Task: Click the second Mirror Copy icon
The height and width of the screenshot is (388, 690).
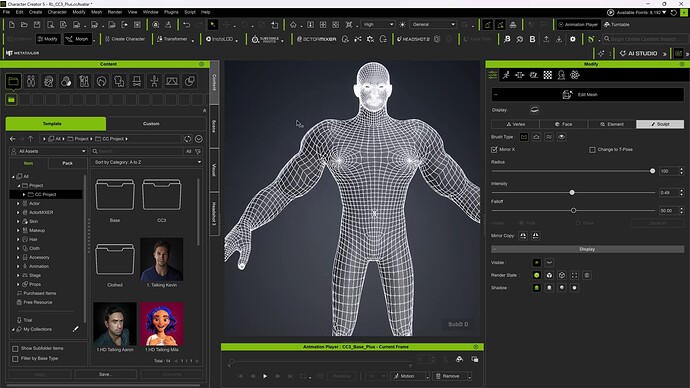Action: click(x=536, y=236)
